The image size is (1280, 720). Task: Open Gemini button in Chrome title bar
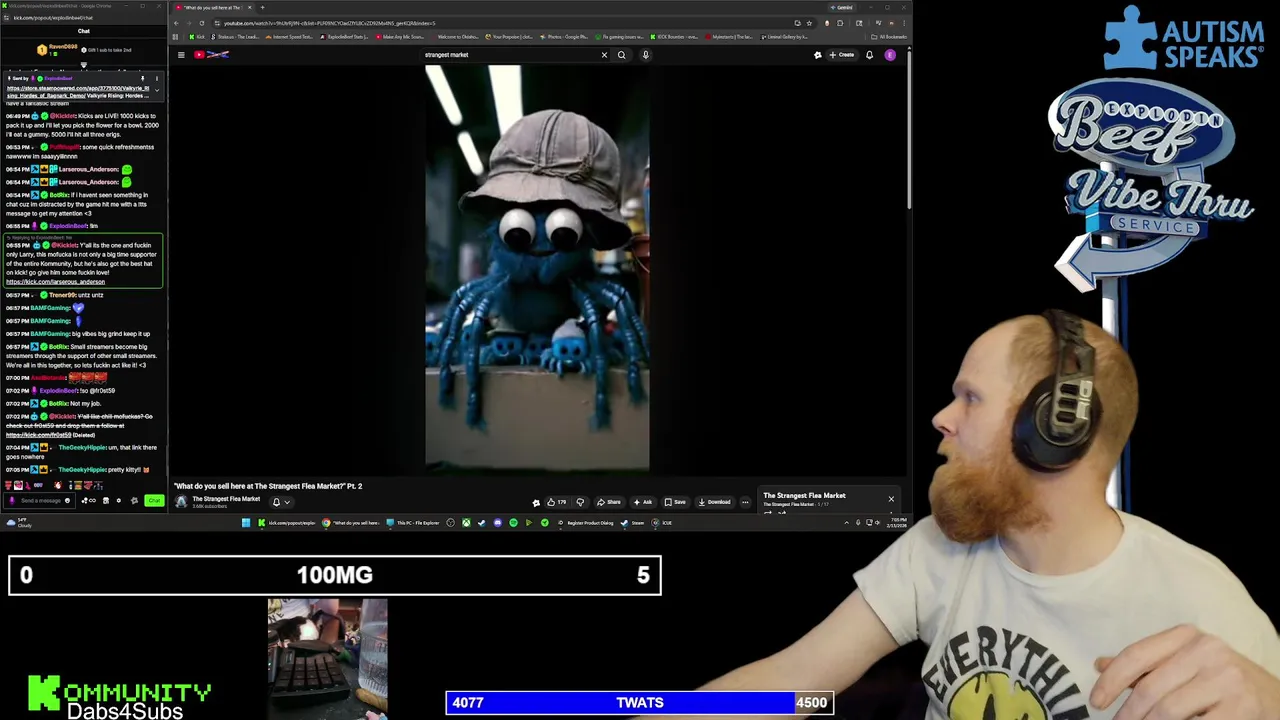844,7
